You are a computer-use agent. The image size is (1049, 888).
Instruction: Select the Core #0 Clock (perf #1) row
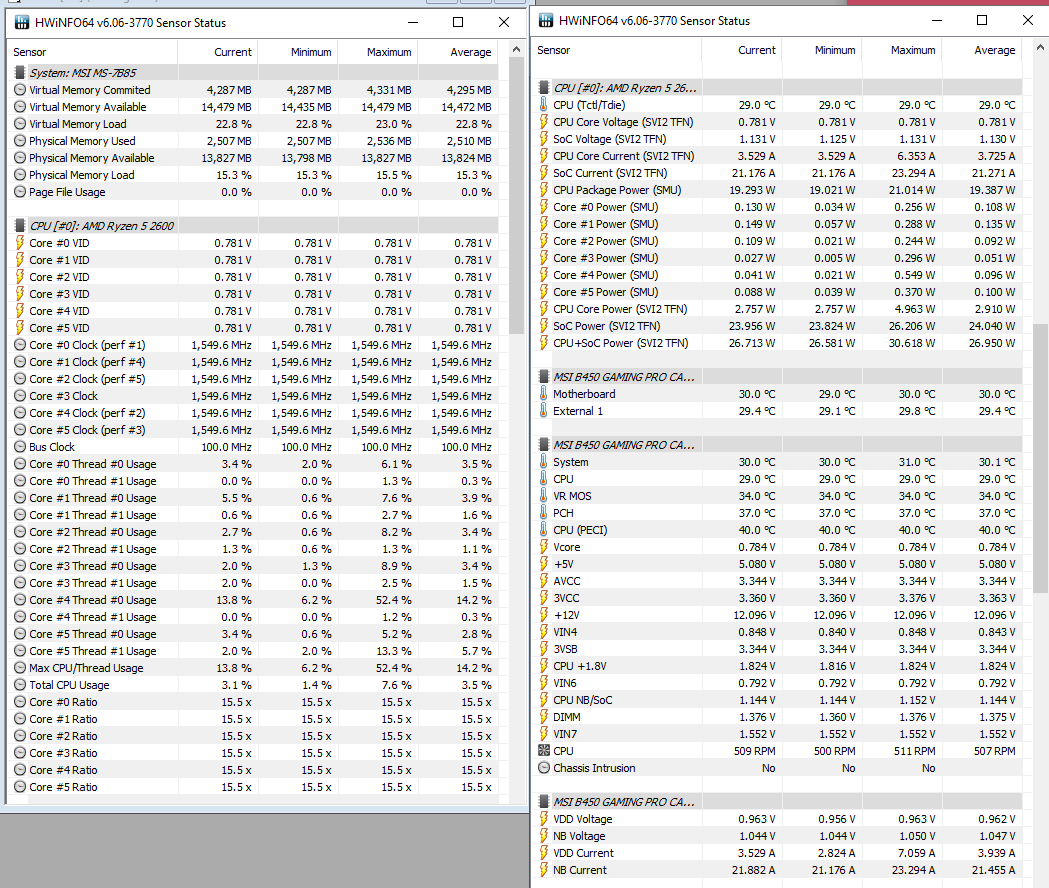point(253,345)
